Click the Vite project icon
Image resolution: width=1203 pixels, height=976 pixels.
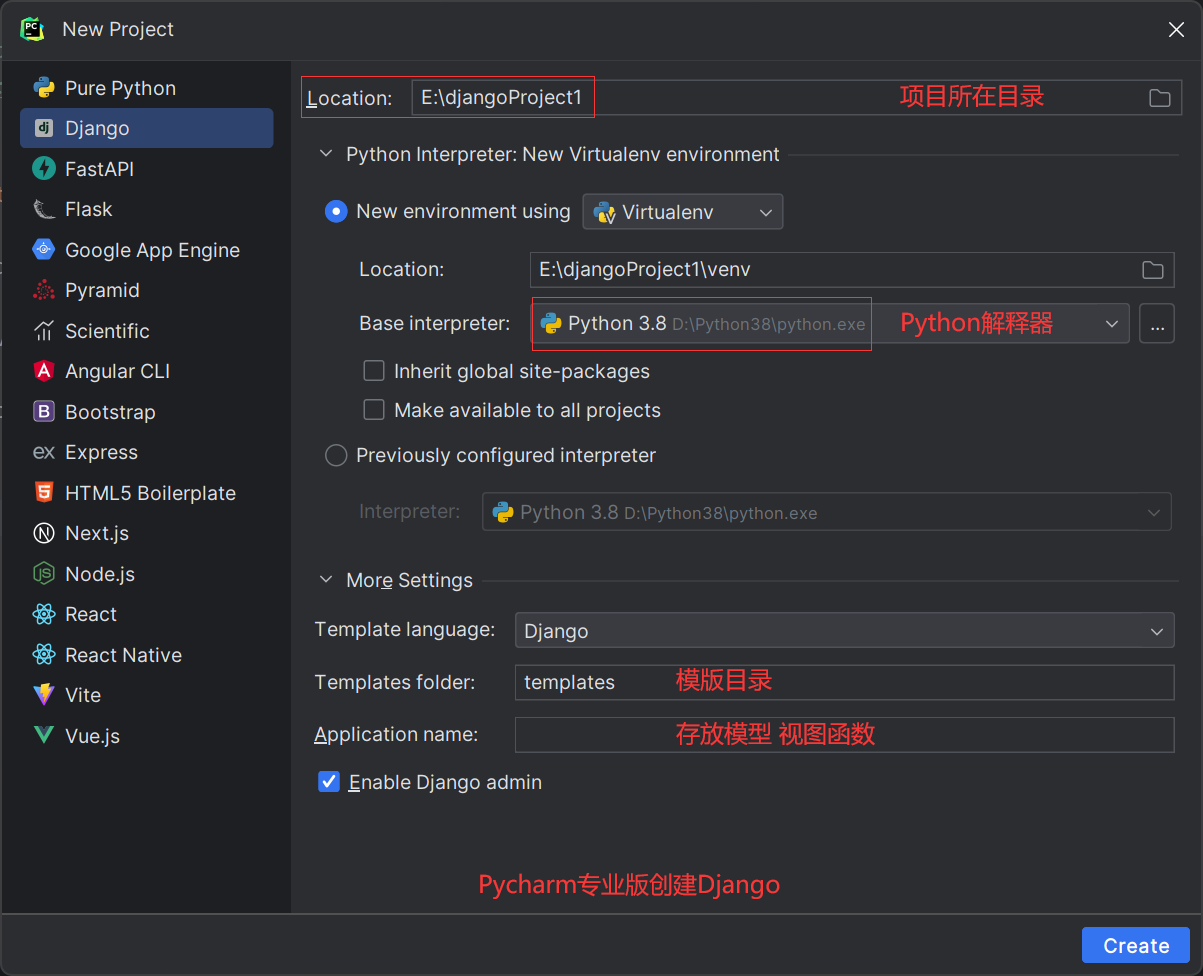[44, 695]
